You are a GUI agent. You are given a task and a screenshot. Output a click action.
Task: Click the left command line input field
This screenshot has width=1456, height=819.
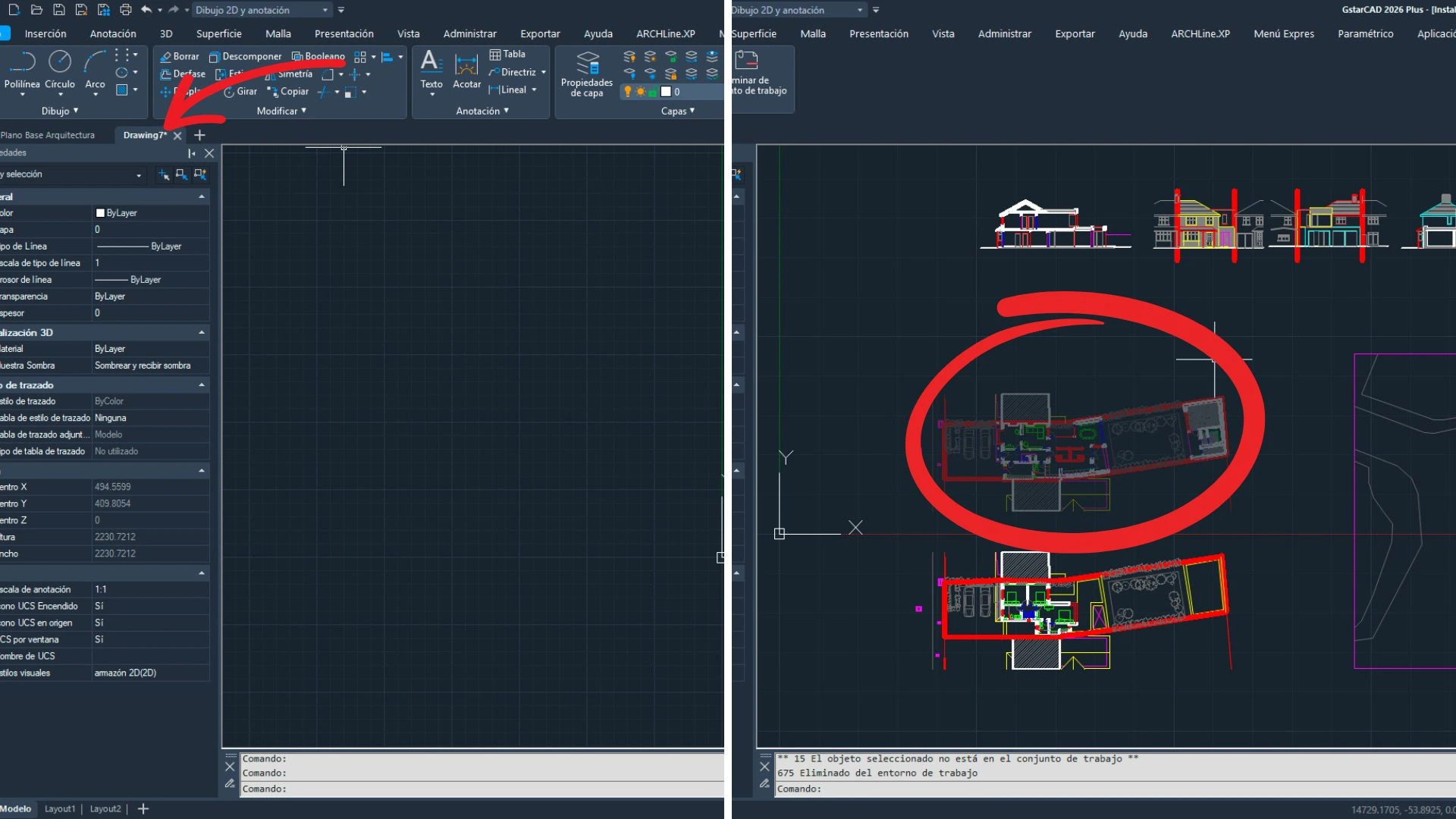482,789
